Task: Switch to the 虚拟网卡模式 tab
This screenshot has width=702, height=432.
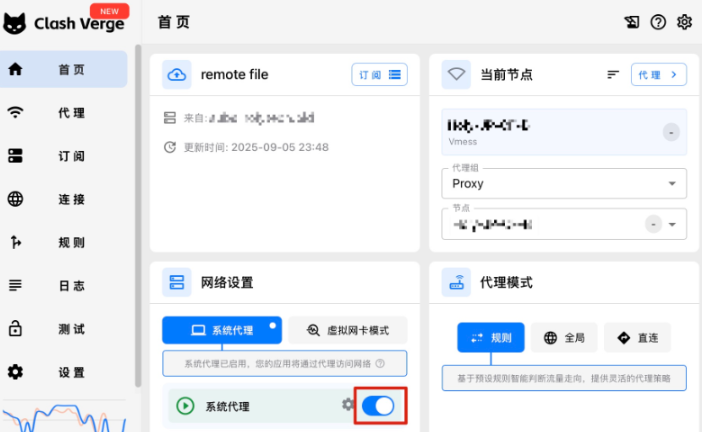Action: tap(349, 330)
